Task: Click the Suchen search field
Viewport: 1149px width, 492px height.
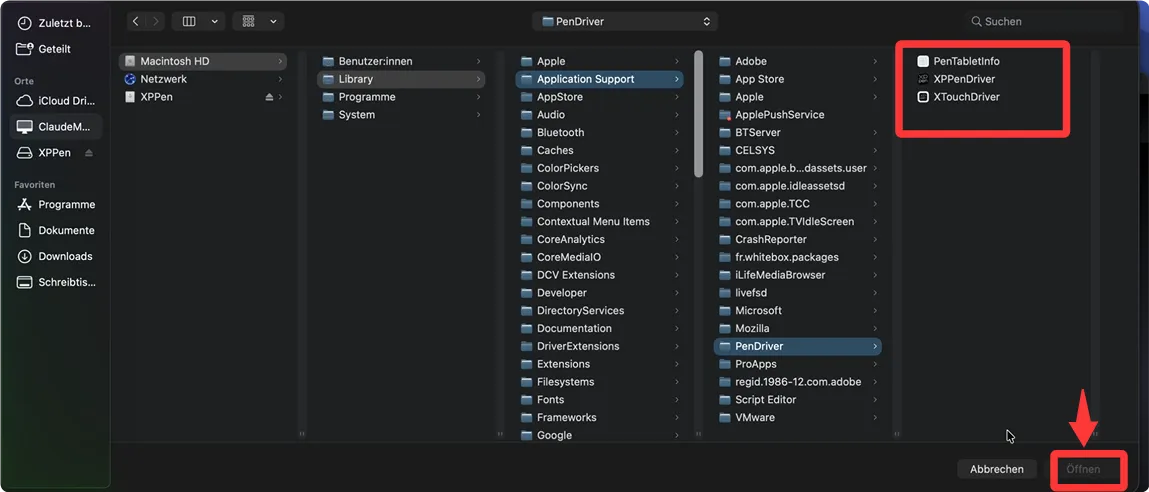Action: click(1044, 21)
